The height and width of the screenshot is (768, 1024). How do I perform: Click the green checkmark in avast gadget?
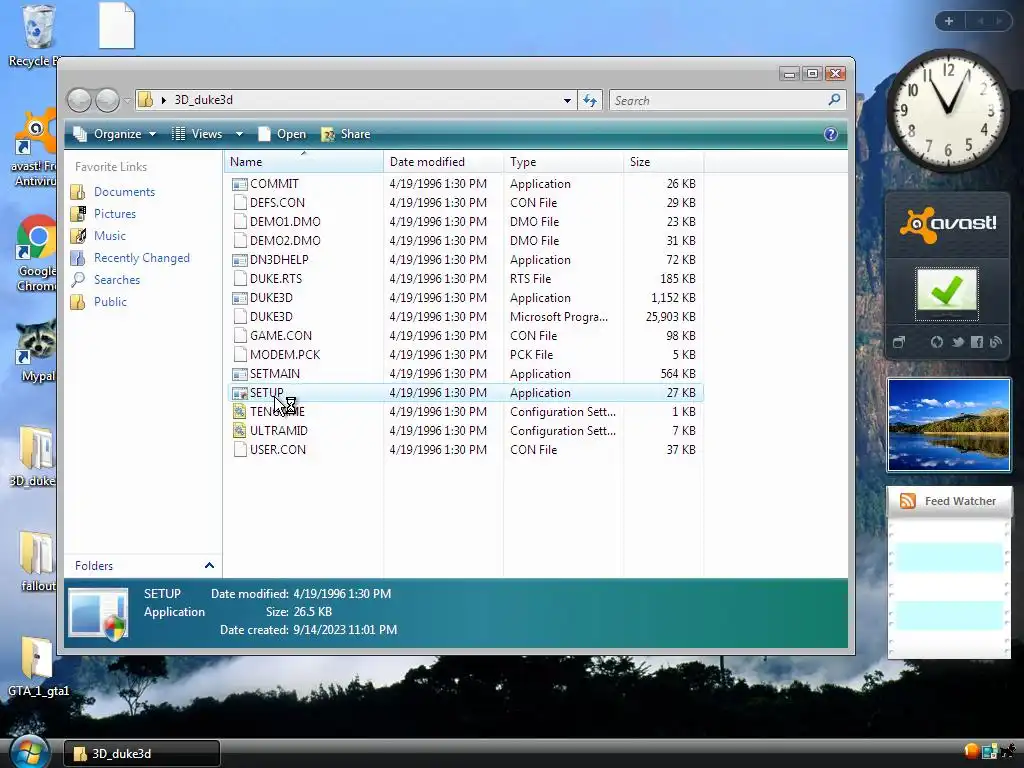[x=946, y=292]
